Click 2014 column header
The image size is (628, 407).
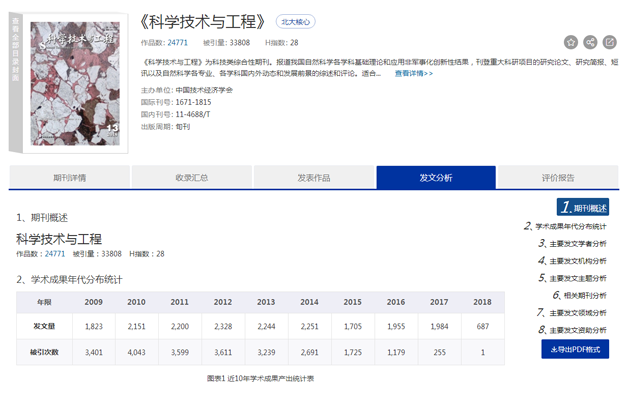click(x=310, y=302)
